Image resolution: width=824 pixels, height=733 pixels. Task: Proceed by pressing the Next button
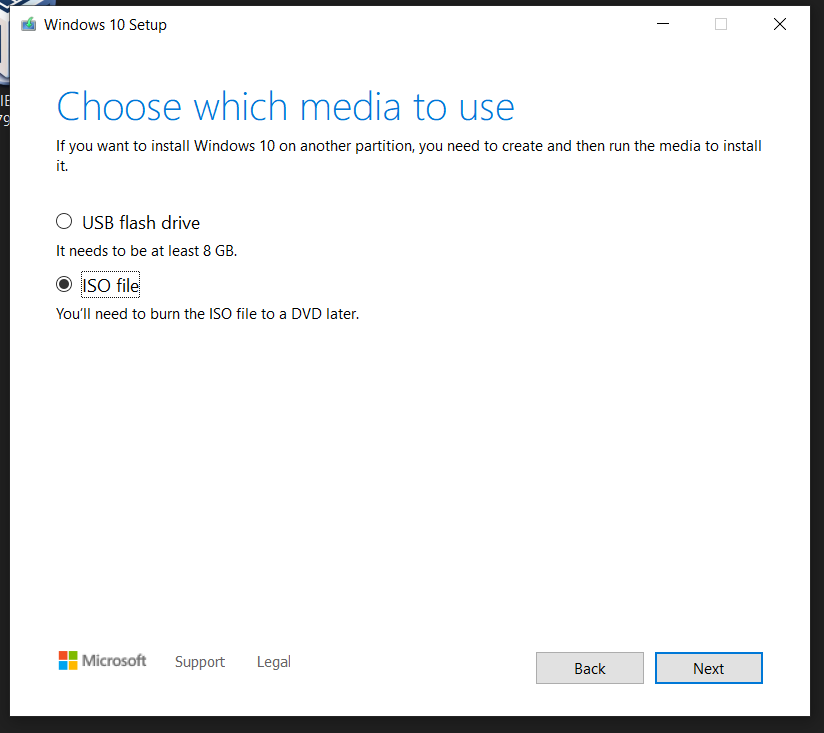tap(708, 668)
